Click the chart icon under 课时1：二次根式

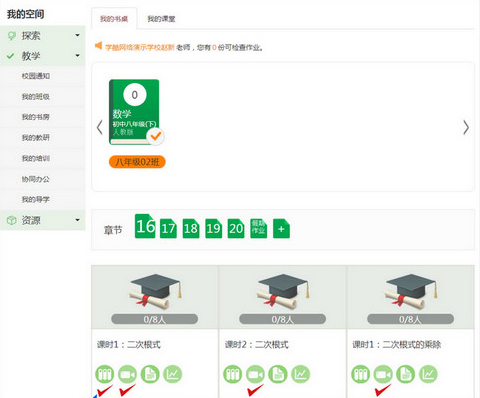pyautogui.click(x=173, y=374)
